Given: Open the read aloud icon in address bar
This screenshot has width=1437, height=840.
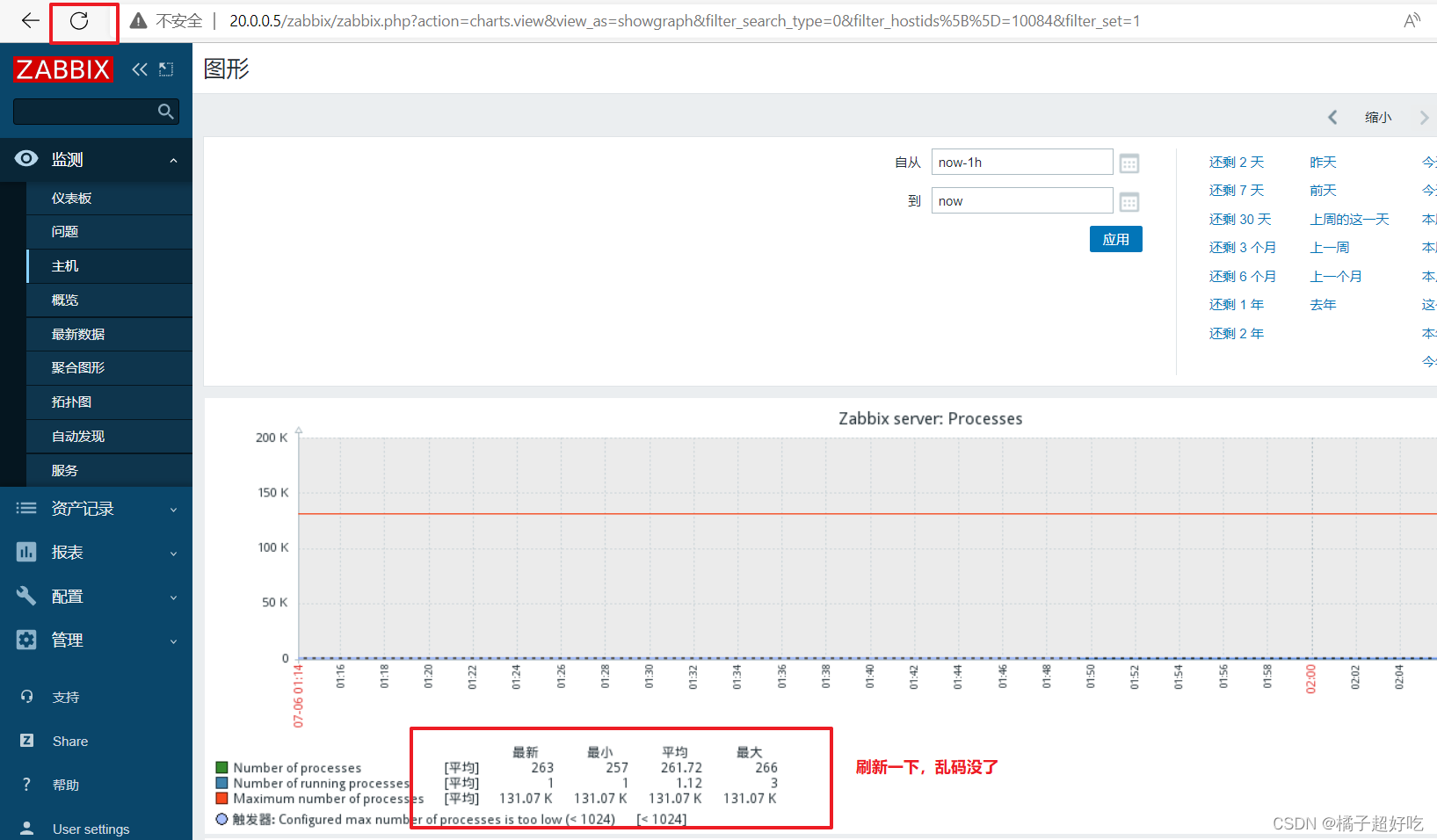Looking at the screenshot, I should 1412,21.
